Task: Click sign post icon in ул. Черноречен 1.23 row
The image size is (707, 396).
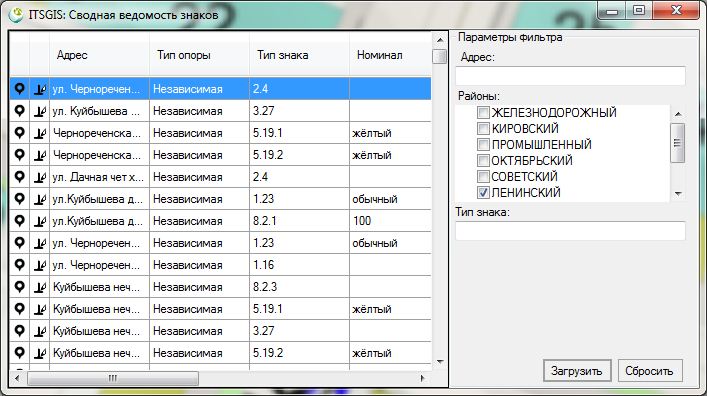Action: [x=40, y=243]
